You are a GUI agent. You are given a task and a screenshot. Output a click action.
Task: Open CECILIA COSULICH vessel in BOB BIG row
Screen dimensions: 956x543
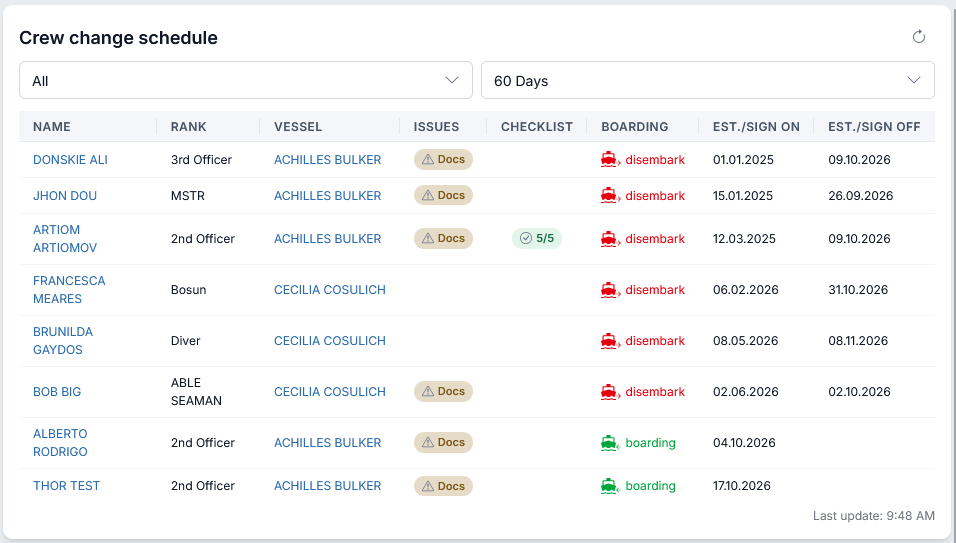[x=330, y=392]
